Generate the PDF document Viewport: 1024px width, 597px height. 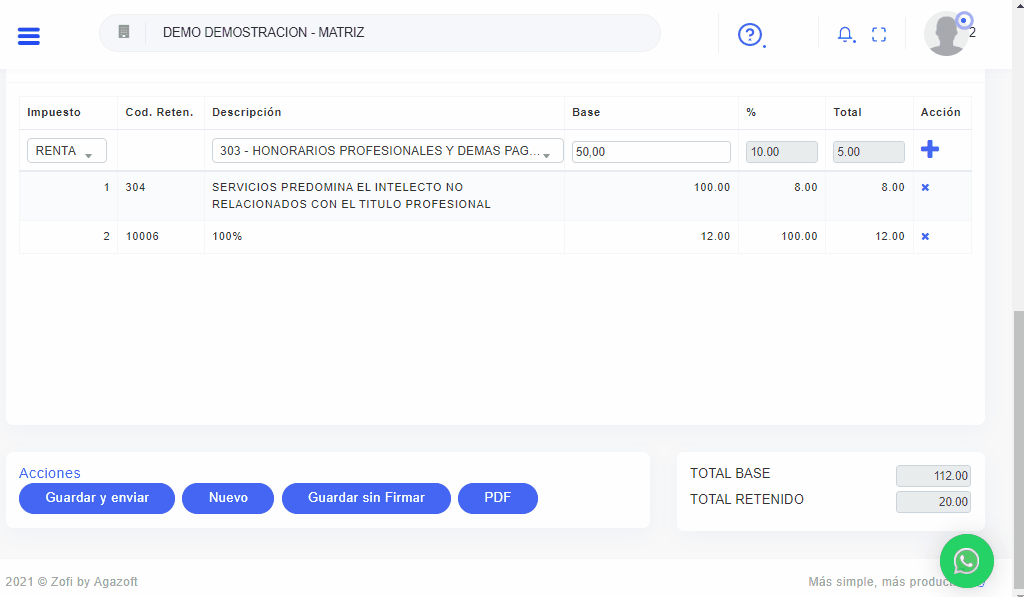[x=497, y=498]
